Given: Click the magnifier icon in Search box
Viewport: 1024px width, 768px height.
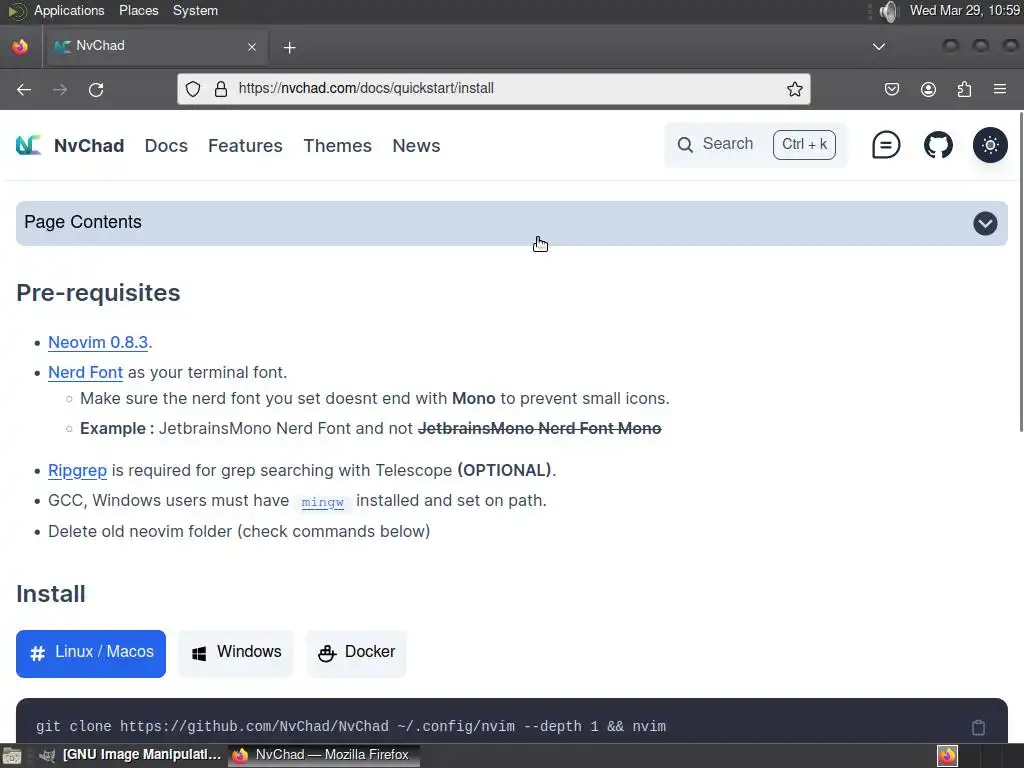Looking at the screenshot, I should coord(685,144).
